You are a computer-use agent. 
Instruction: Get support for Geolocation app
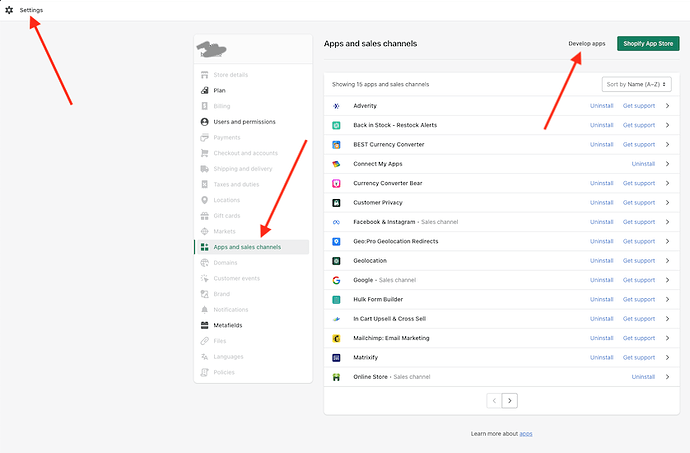(639, 261)
